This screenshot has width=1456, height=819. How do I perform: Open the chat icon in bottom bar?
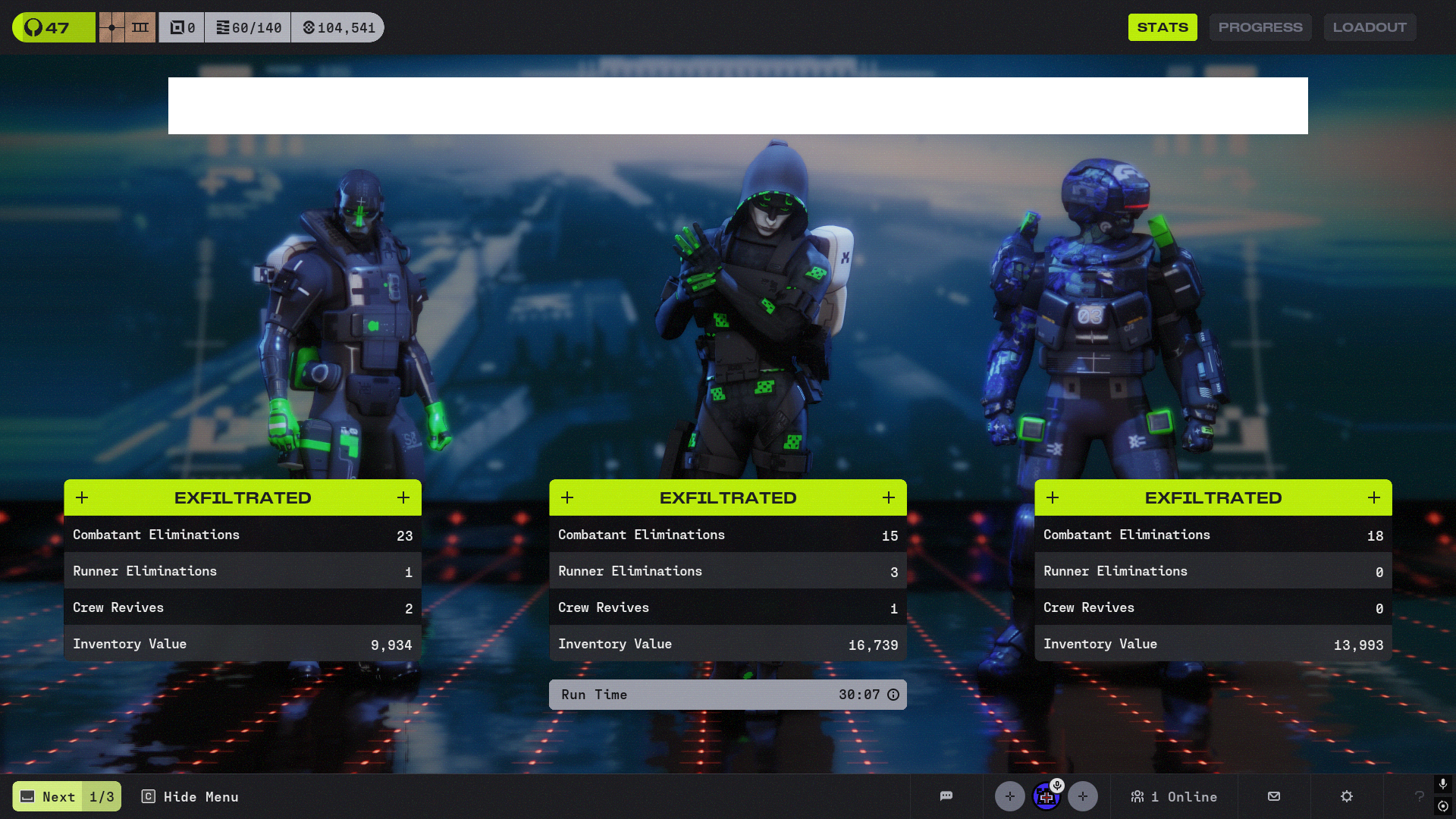(946, 796)
